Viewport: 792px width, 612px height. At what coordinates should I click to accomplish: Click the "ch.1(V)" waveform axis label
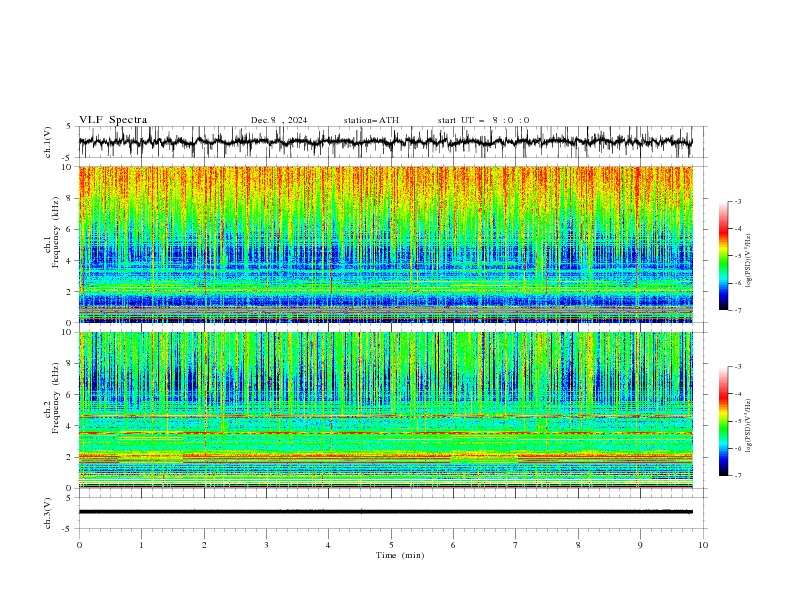(48, 142)
